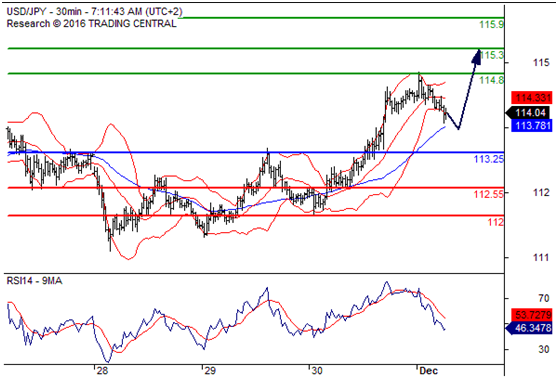558x379 pixels.
Task: Click the 114.8 resistance label
Action: point(491,80)
